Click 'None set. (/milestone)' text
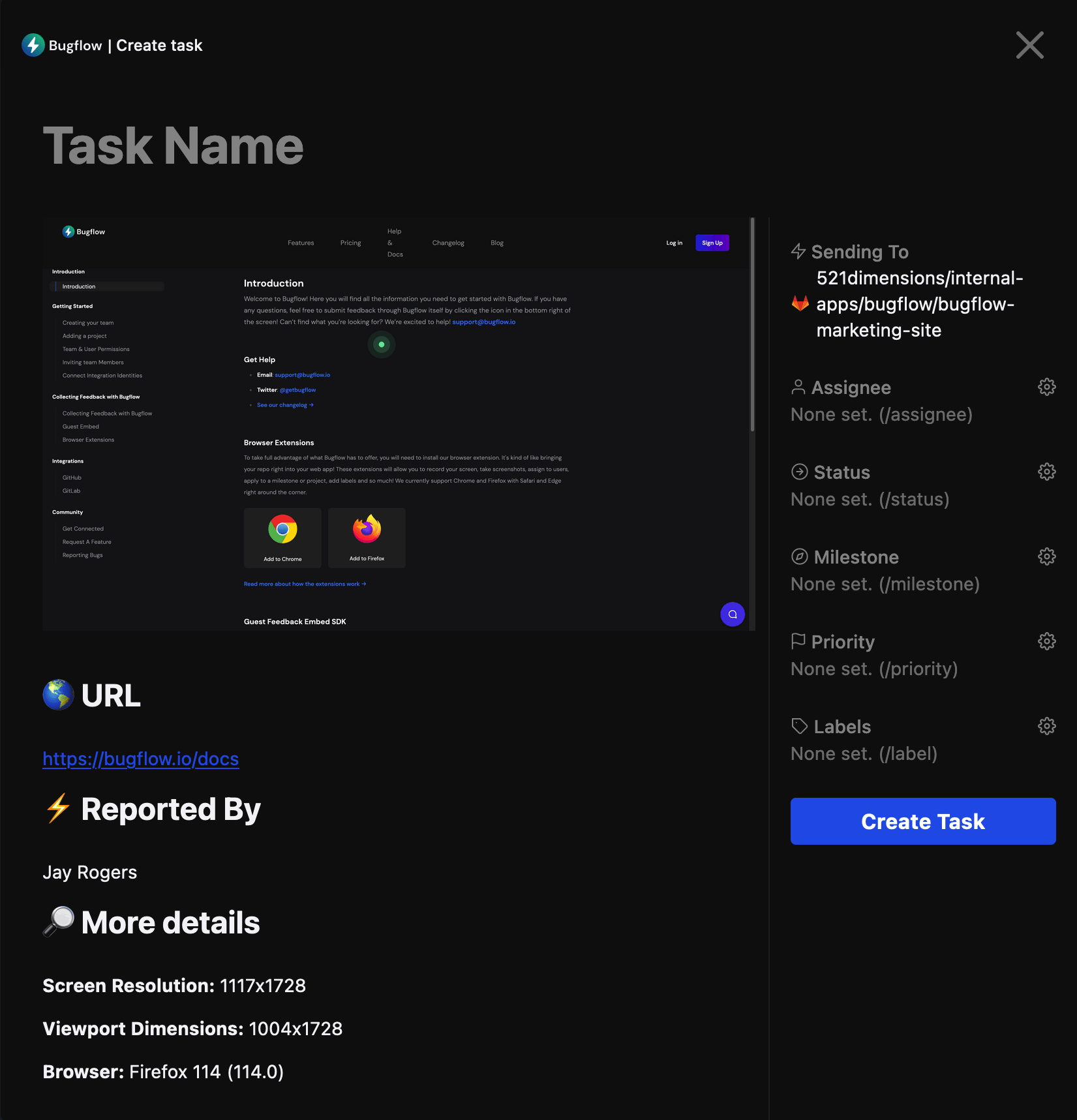The width and height of the screenshot is (1077, 1120). coord(885,584)
